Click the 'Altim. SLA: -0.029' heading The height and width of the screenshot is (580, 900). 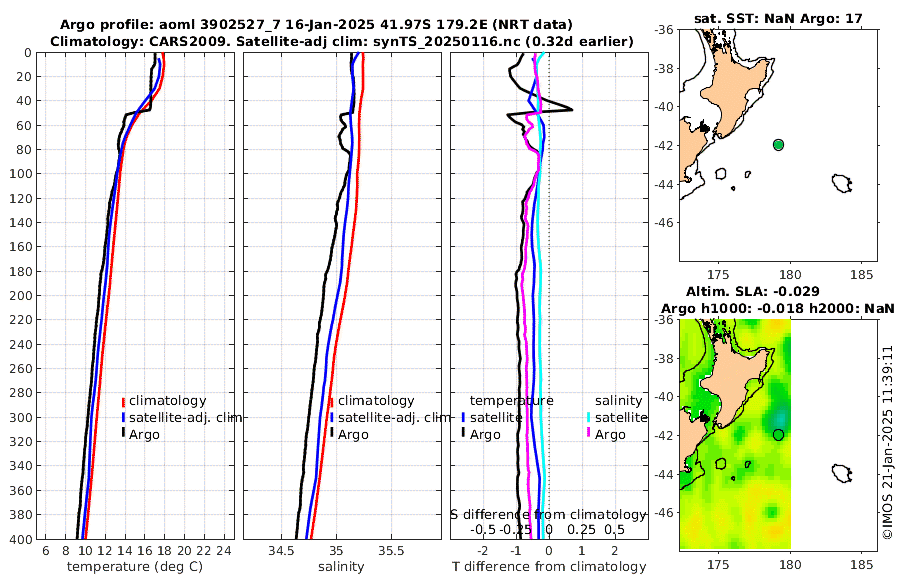(752, 291)
